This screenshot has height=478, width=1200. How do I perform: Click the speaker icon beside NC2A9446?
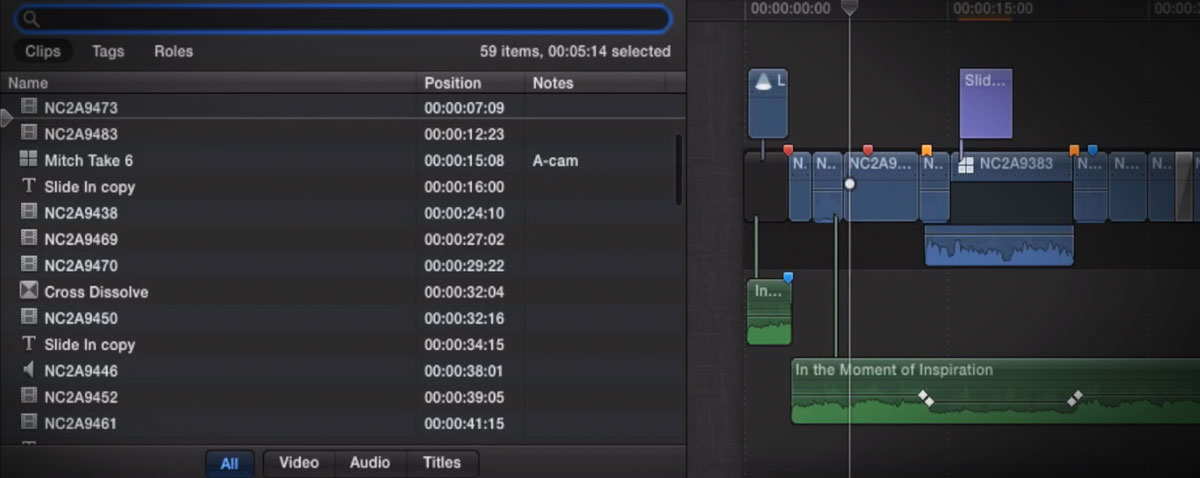tap(28, 370)
